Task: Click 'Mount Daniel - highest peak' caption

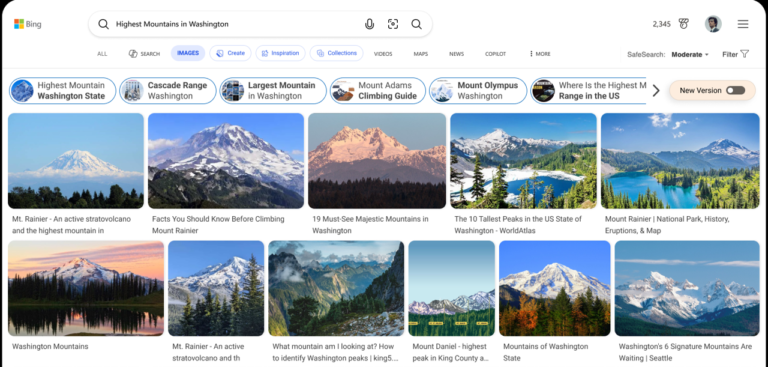Action: [x=450, y=352]
